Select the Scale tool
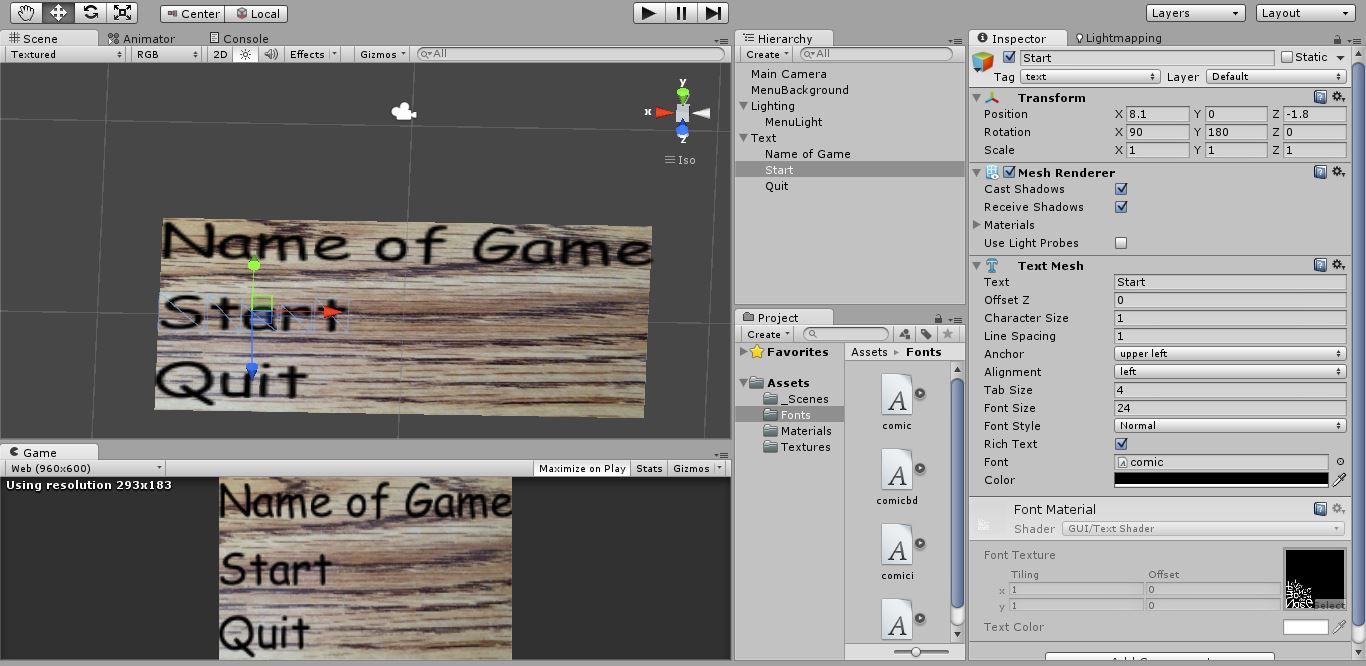1366x666 pixels. [124, 12]
